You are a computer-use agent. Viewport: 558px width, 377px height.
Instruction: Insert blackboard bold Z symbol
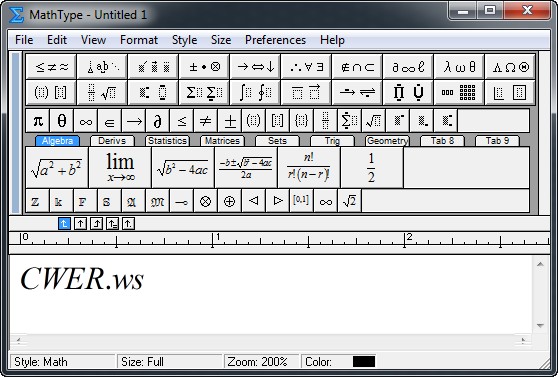point(38,201)
